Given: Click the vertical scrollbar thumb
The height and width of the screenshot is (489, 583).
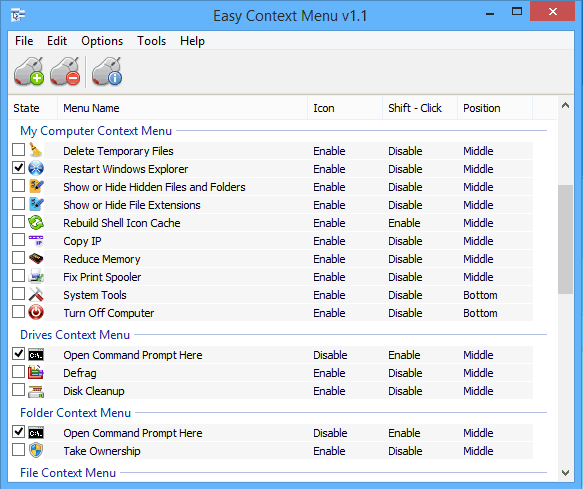Looking at the screenshot, I should pos(565,239).
